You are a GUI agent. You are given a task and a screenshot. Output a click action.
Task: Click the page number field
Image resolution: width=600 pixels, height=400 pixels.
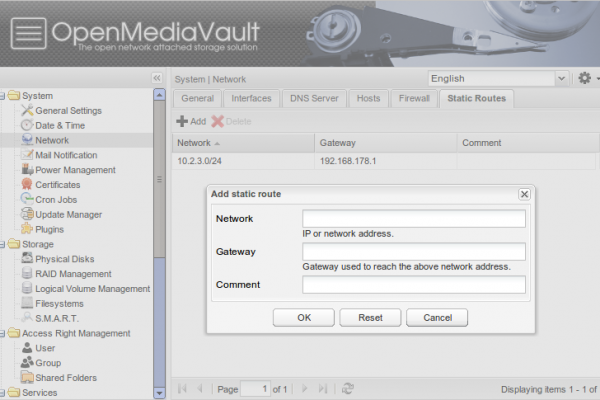(x=255, y=389)
